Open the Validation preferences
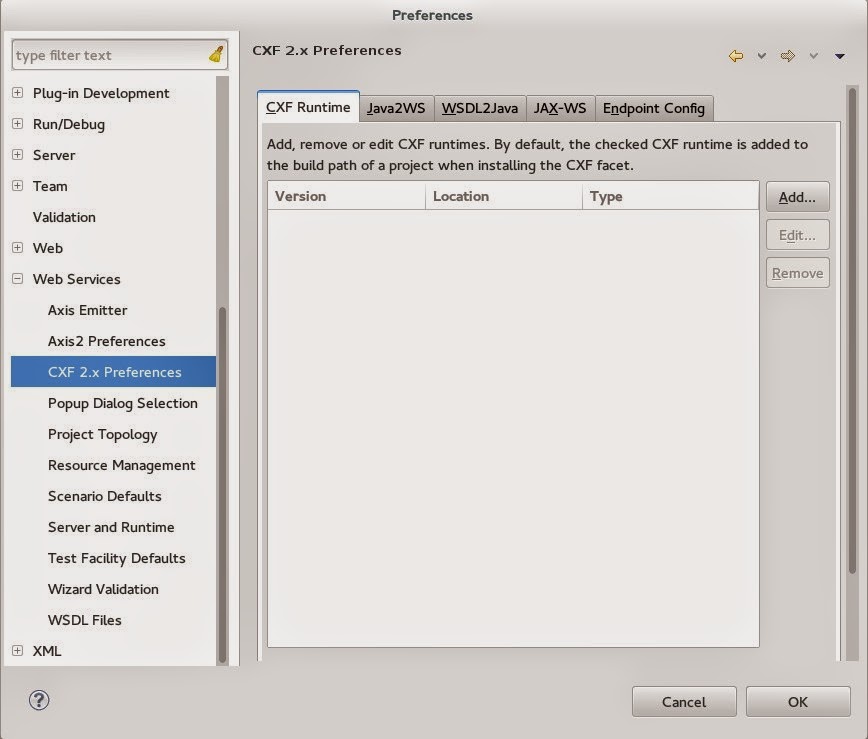The image size is (868, 739). tap(64, 217)
